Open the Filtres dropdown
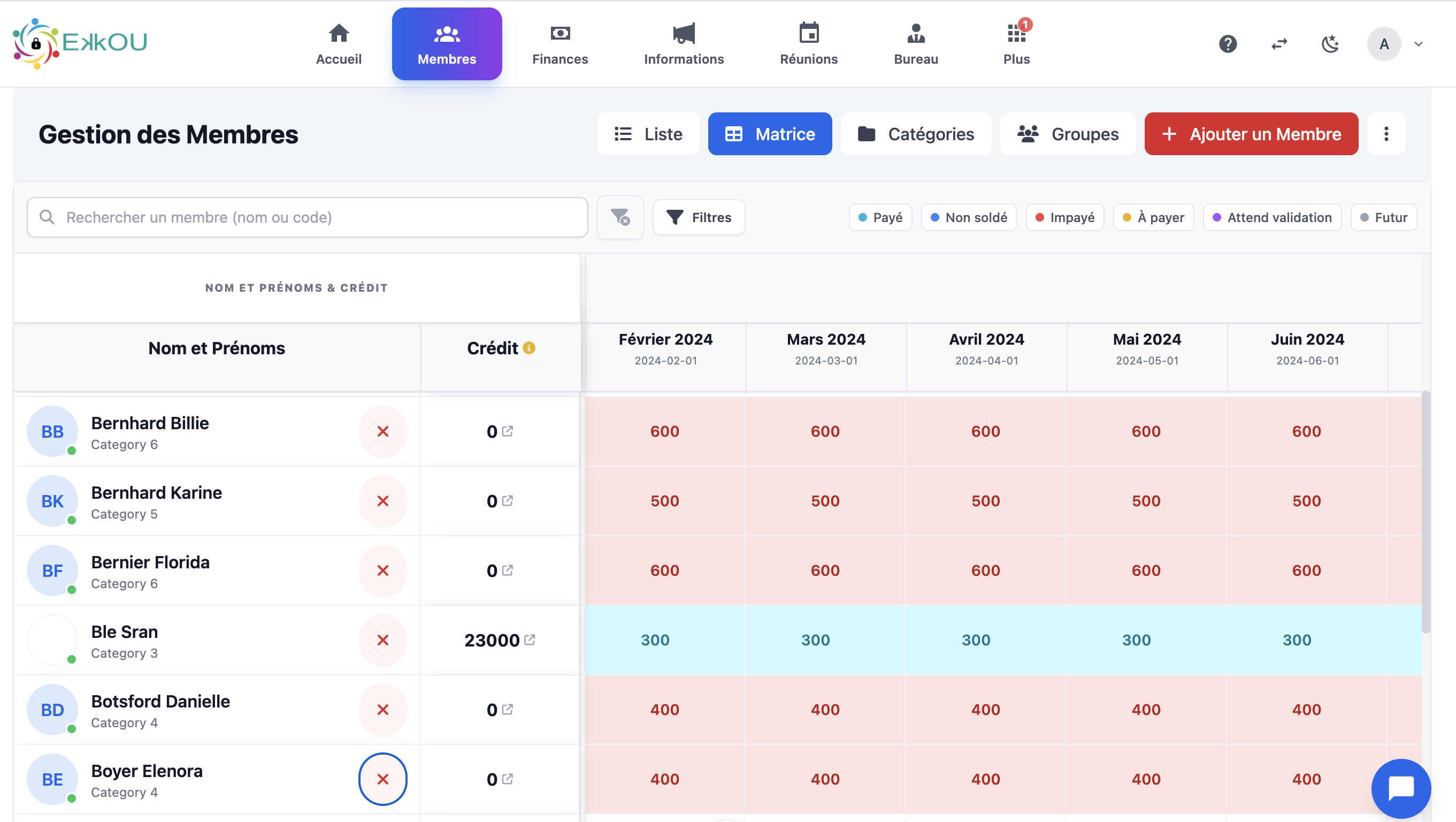The width and height of the screenshot is (1456, 822). click(x=699, y=217)
